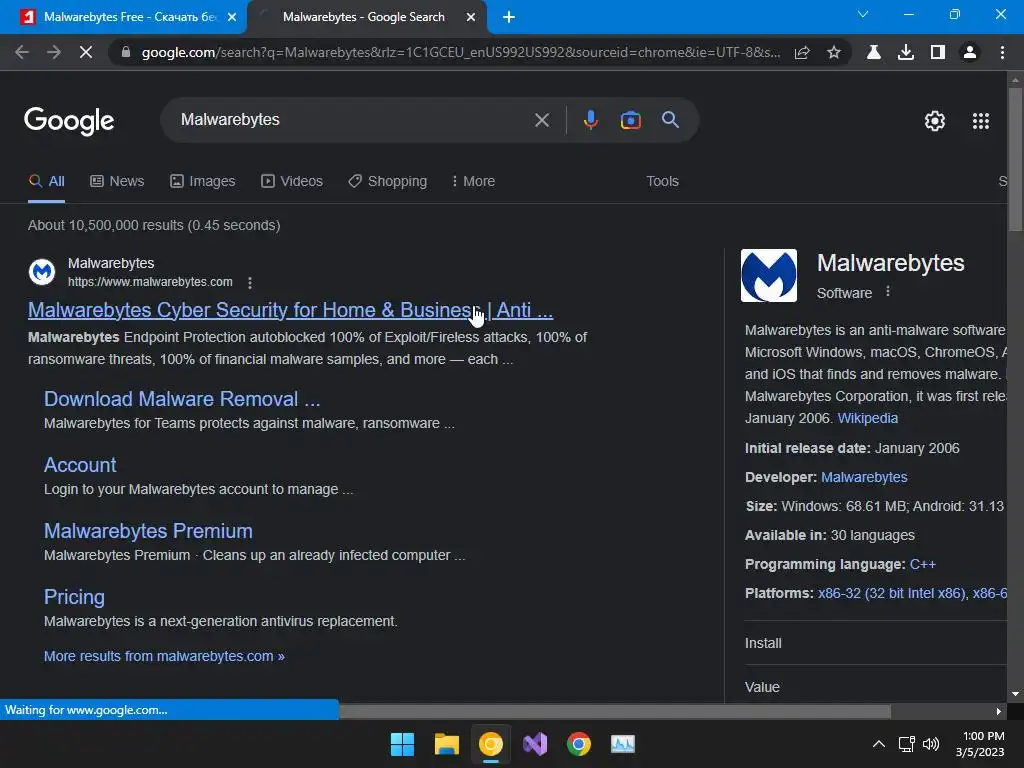Open Visual Studio from the taskbar
This screenshot has width=1024, height=768.
pos(535,744)
